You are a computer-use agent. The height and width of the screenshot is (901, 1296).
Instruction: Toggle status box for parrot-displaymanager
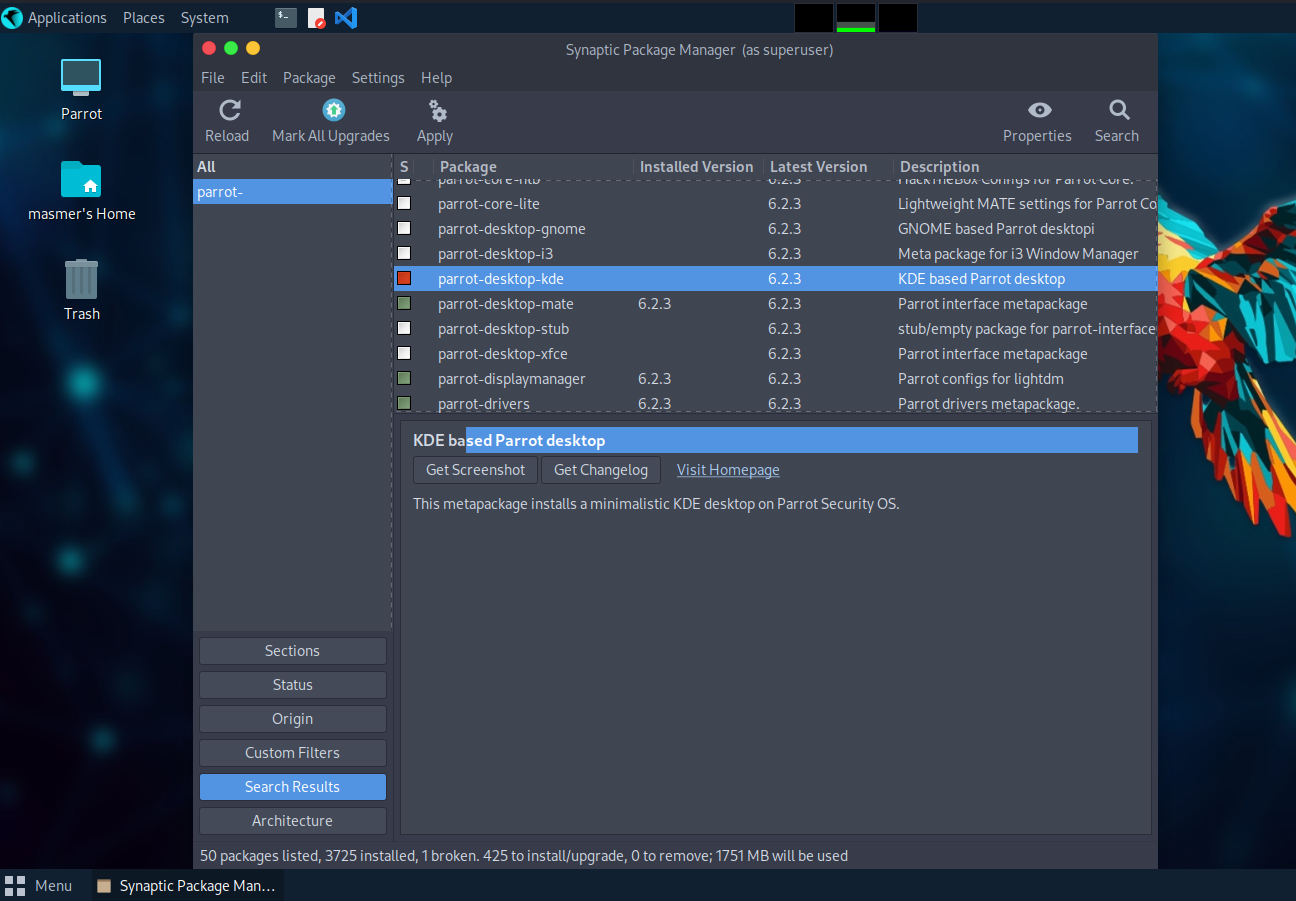pos(404,378)
